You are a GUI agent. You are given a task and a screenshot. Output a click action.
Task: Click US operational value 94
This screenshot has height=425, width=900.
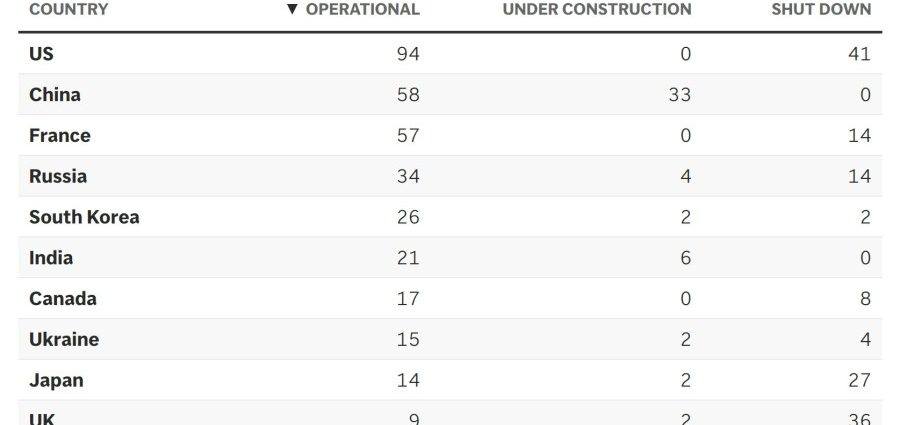[x=408, y=54]
